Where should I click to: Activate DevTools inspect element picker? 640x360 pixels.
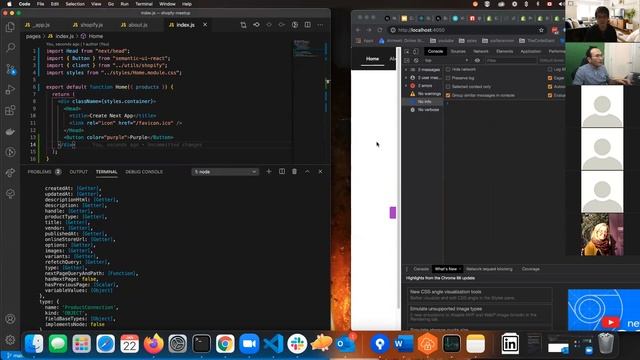click(x=407, y=51)
